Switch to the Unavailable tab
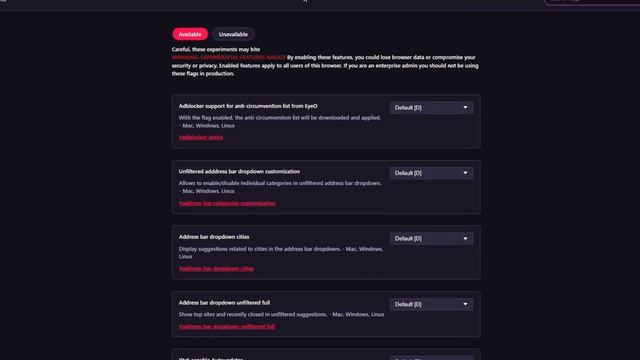 (233, 34)
